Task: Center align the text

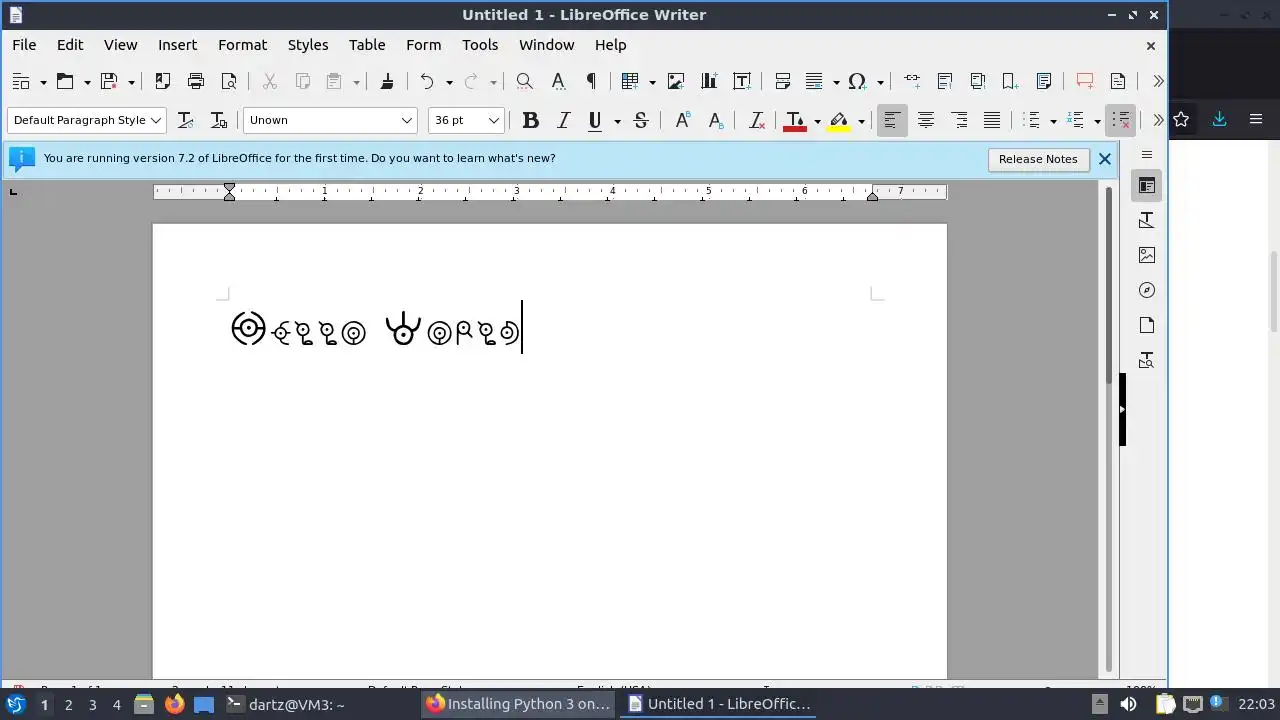Action: pyautogui.click(x=926, y=120)
